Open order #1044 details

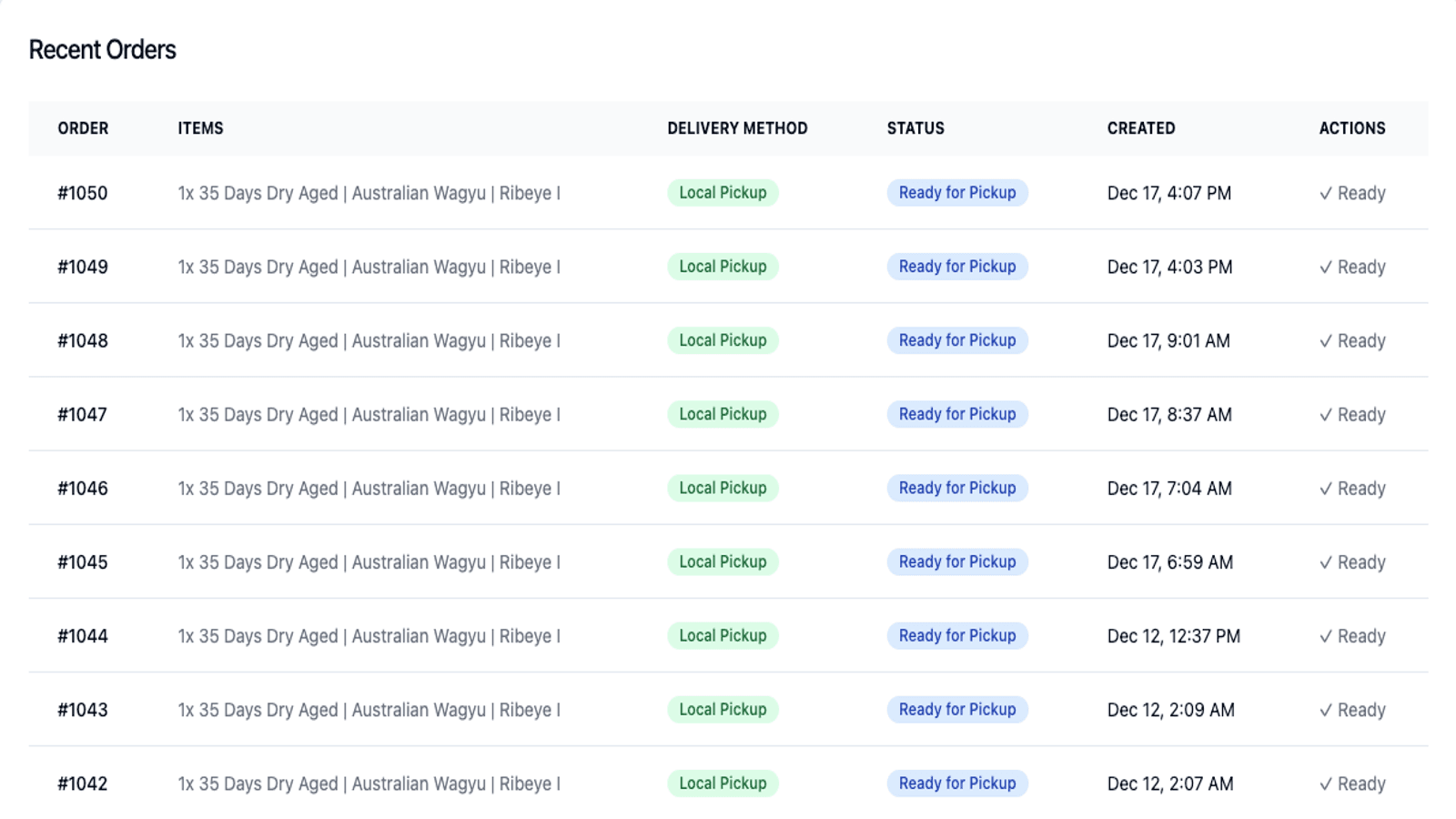tap(81, 635)
